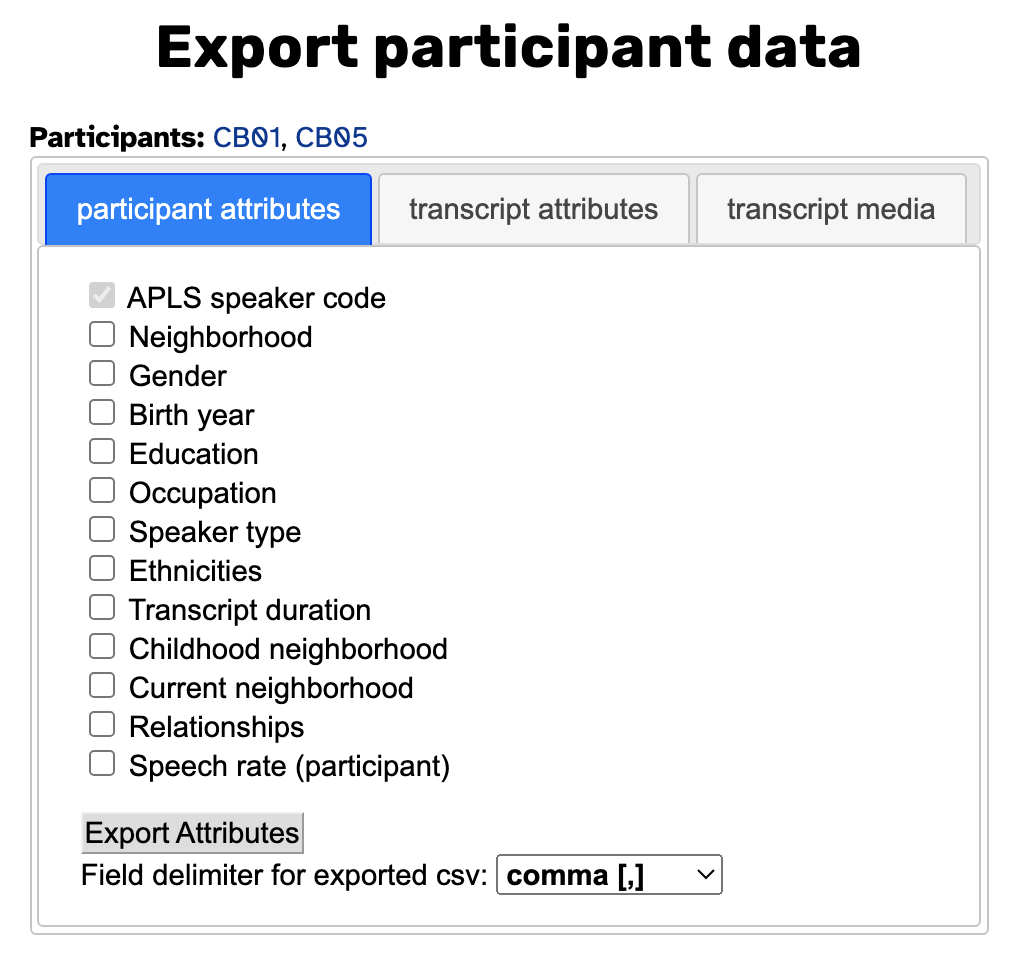Screen dimensions: 1012x958
Task: Open the transcript media tab
Action: [830, 209]
